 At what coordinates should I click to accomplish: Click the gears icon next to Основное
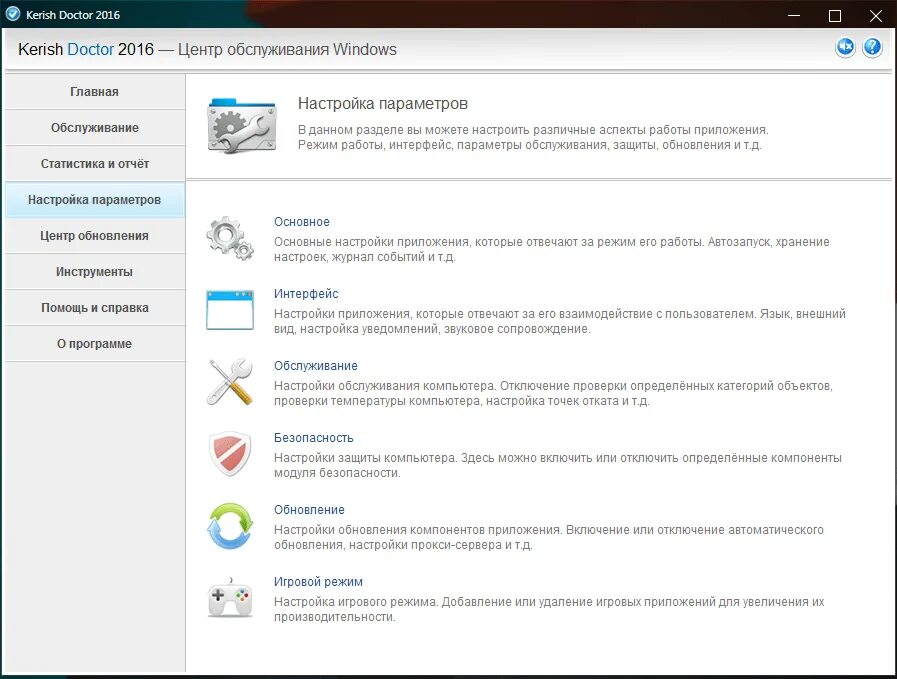coord(230,239)
